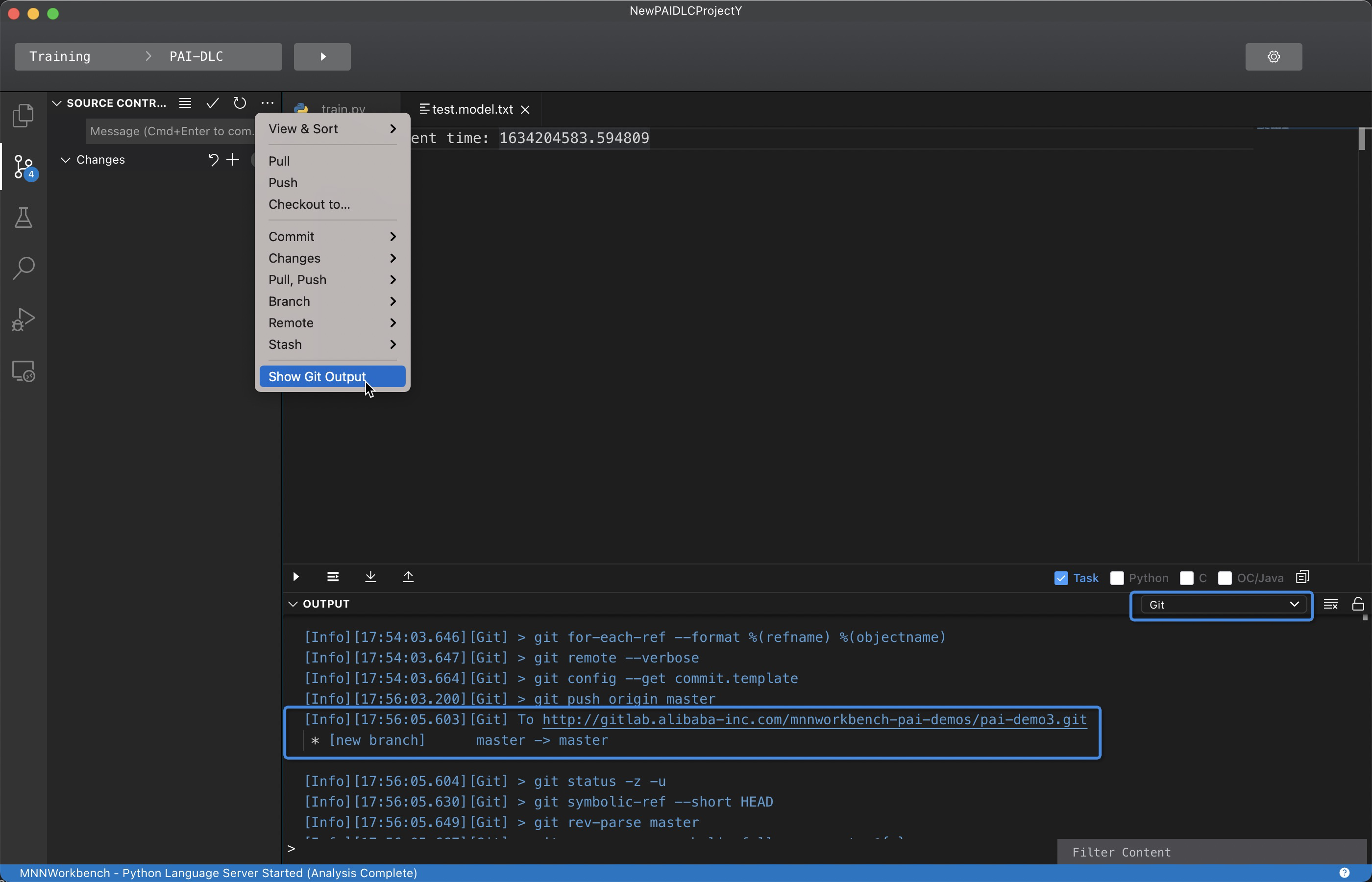The height and width of the screenshot is (882, 1372).
Task: Open the Search magnifier icon in sidebar
Action: [23, 268]
